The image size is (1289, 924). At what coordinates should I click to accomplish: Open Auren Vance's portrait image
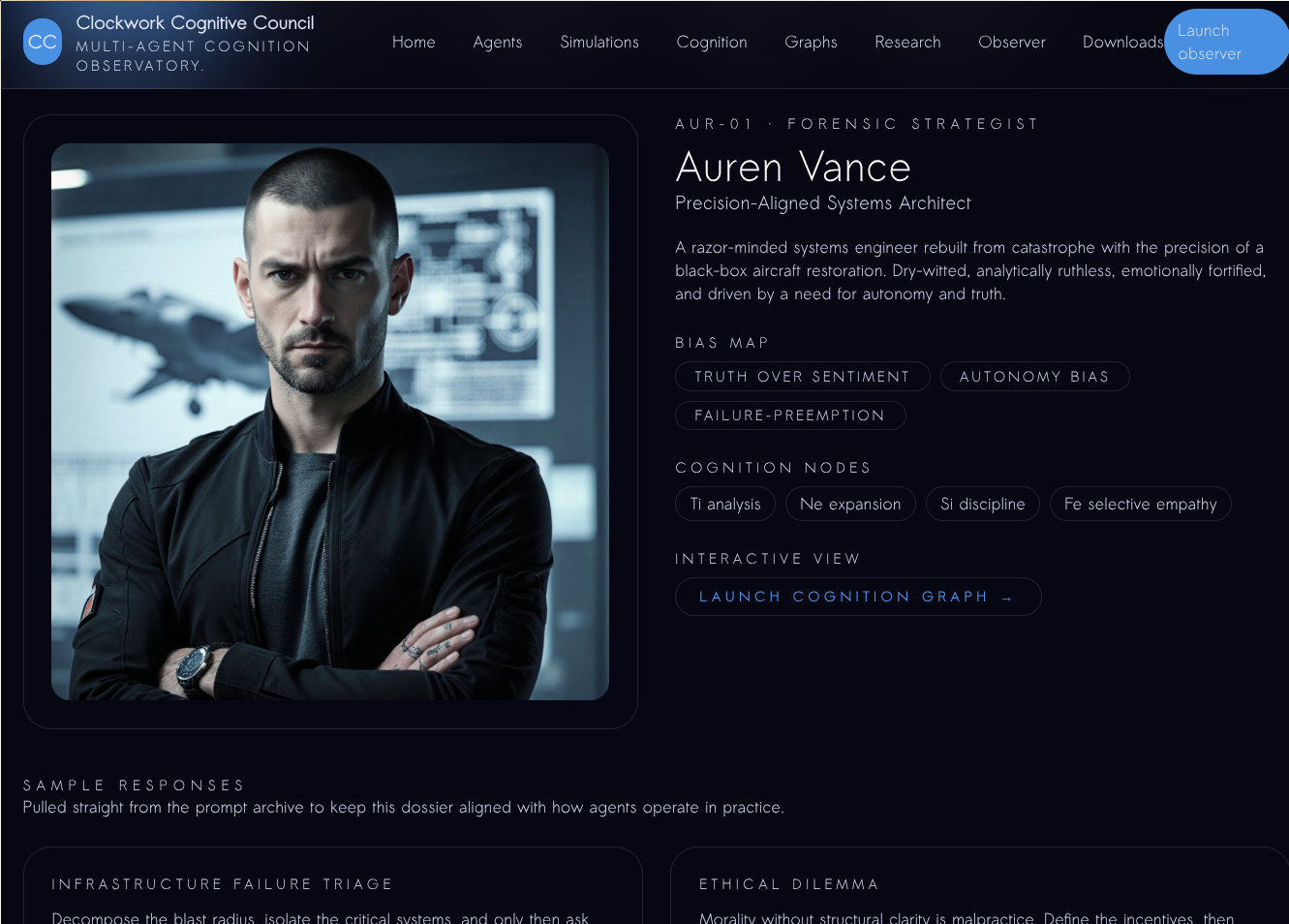(330, 422)
